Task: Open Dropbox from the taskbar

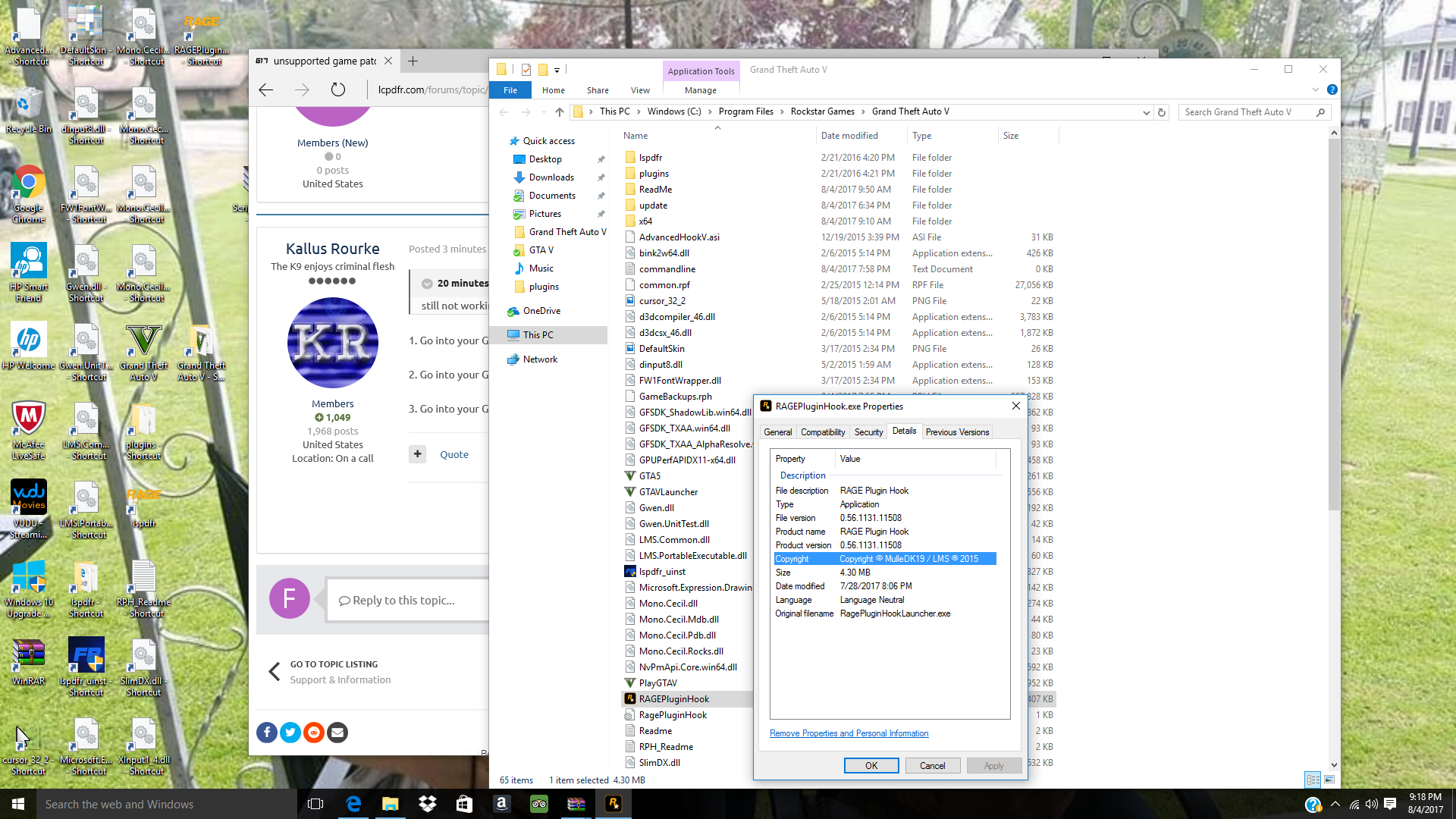Action: (428, 804)
